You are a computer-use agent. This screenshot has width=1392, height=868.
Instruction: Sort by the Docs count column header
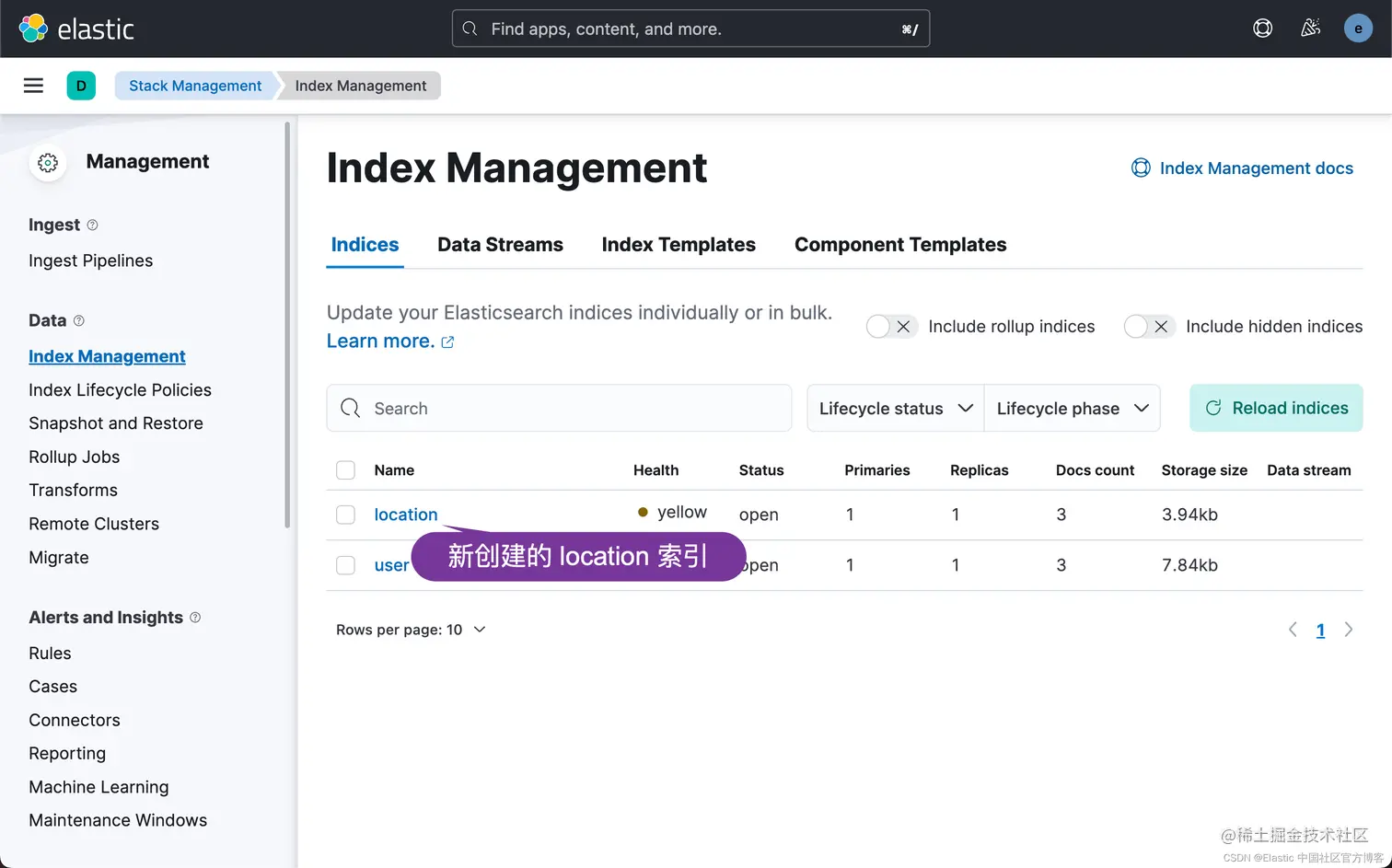coord(1095,470)
